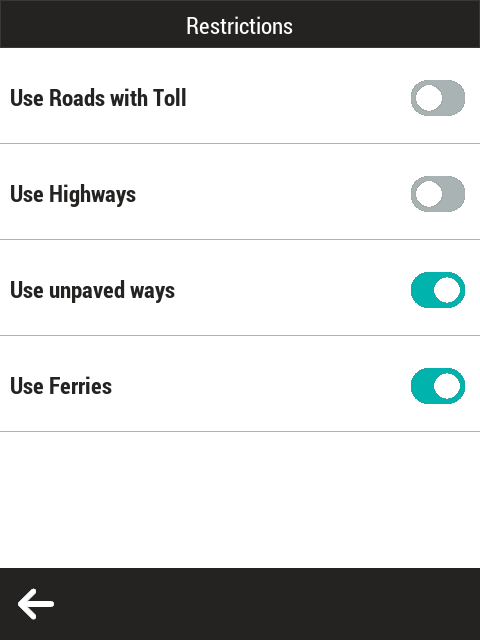Disable the Use unpaved ways switch
The image size is (480, 640).
tap(438, 290)
